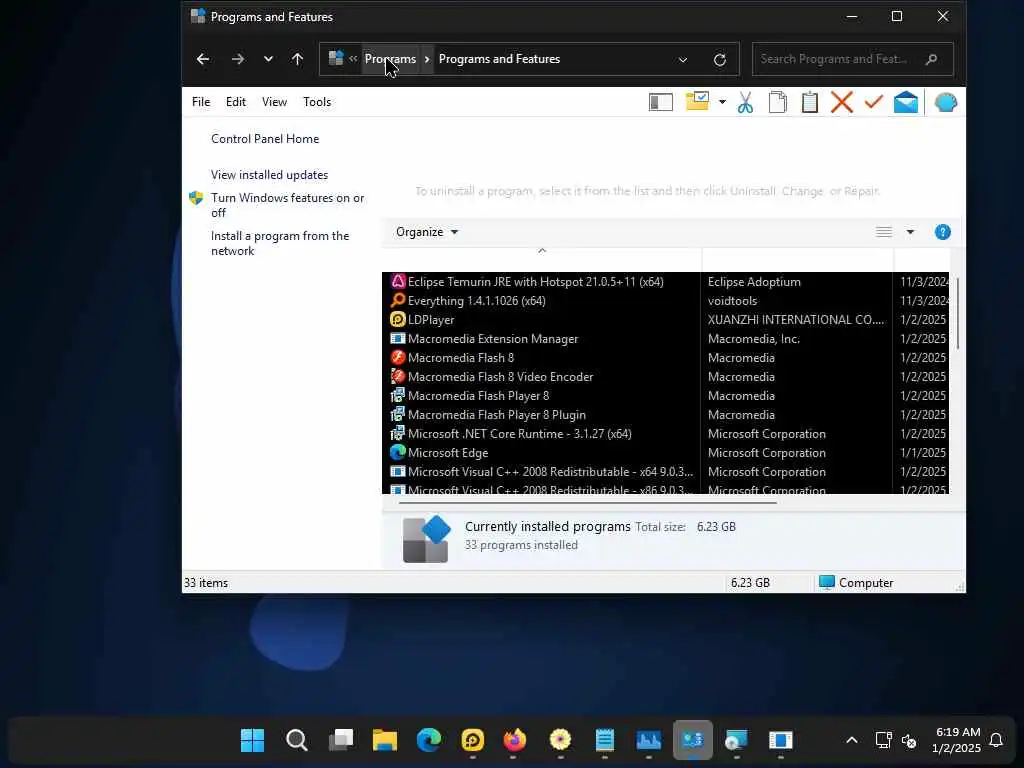Viewport: 1024px width, 768px height.
Task: Open the Organize dropdown
Action: point(427,232)
